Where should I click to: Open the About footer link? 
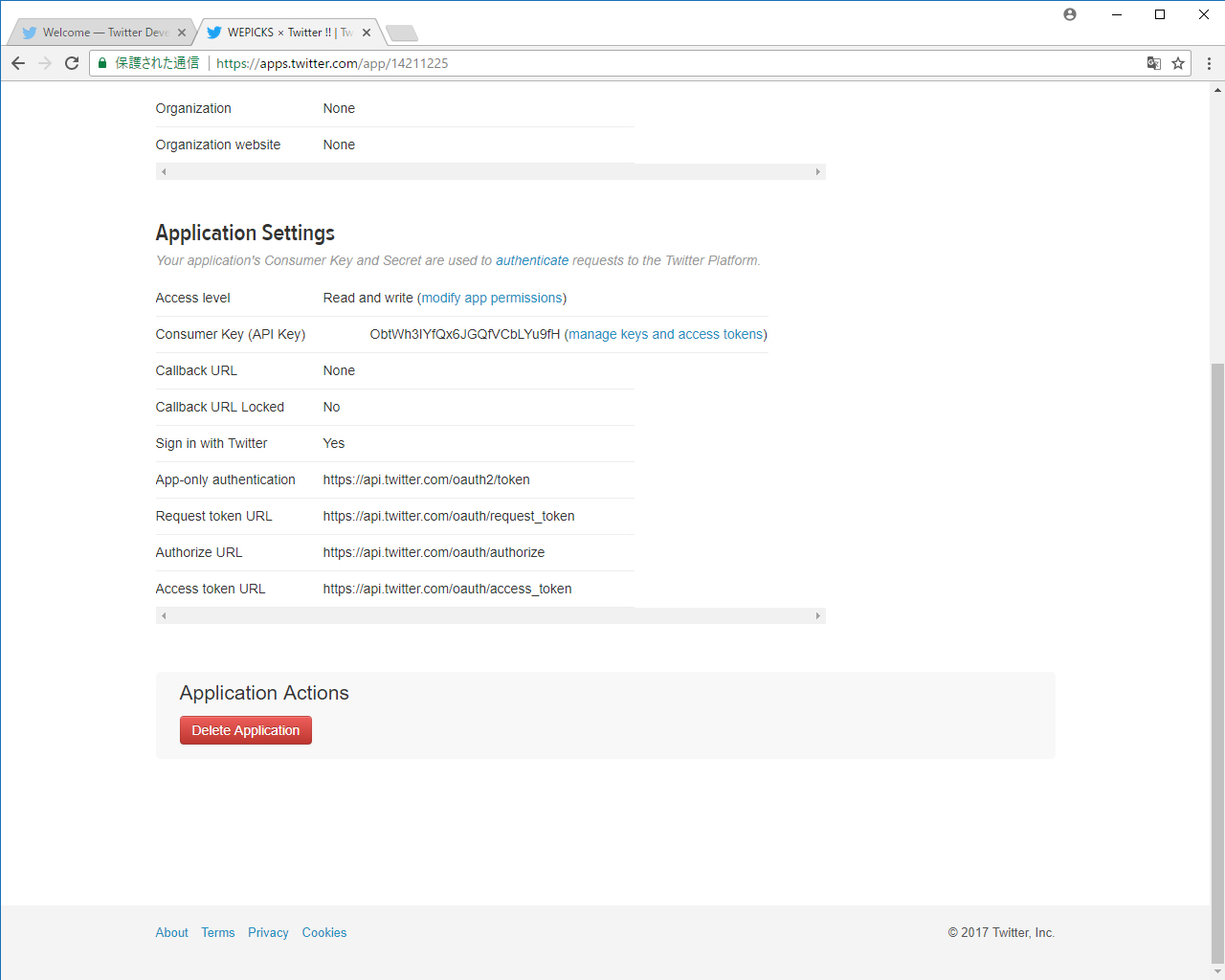(x=172, y=932)
